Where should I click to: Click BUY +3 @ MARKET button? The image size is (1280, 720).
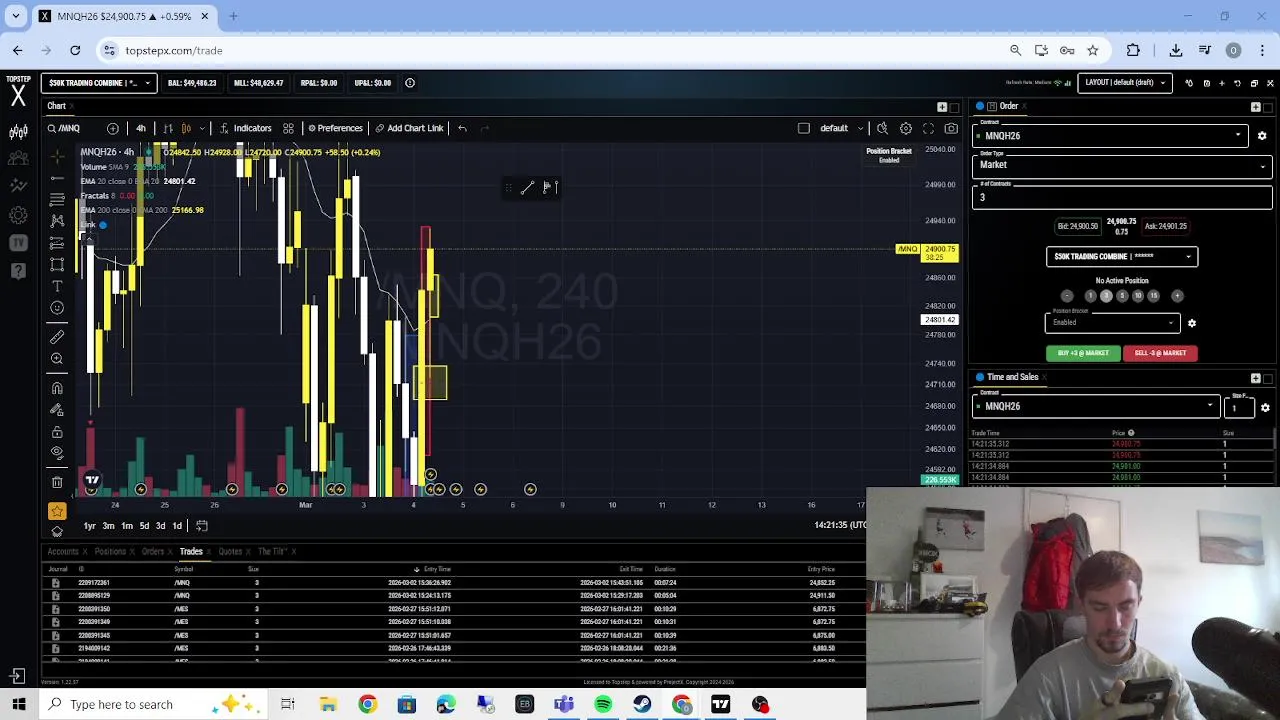click(1083, 353)
